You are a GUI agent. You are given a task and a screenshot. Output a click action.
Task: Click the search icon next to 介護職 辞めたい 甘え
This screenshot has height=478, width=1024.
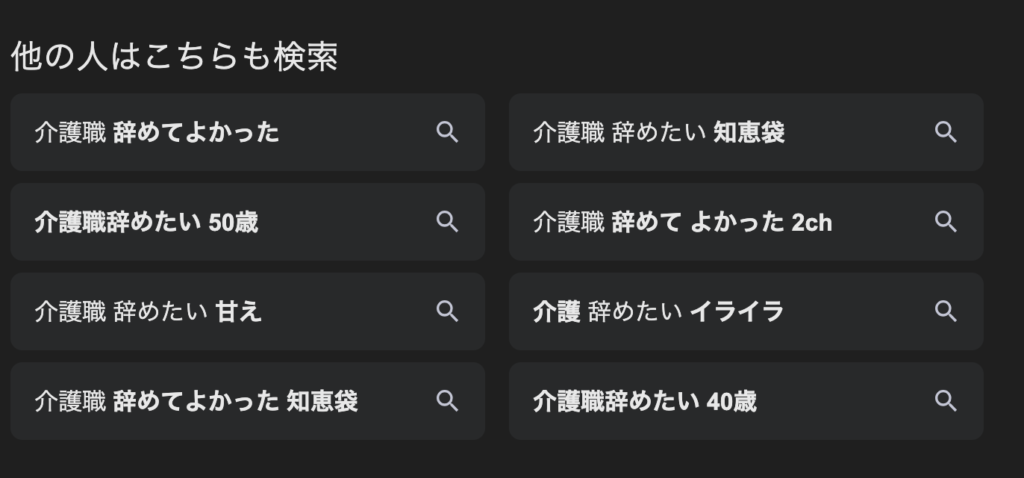tap(447, 311)
